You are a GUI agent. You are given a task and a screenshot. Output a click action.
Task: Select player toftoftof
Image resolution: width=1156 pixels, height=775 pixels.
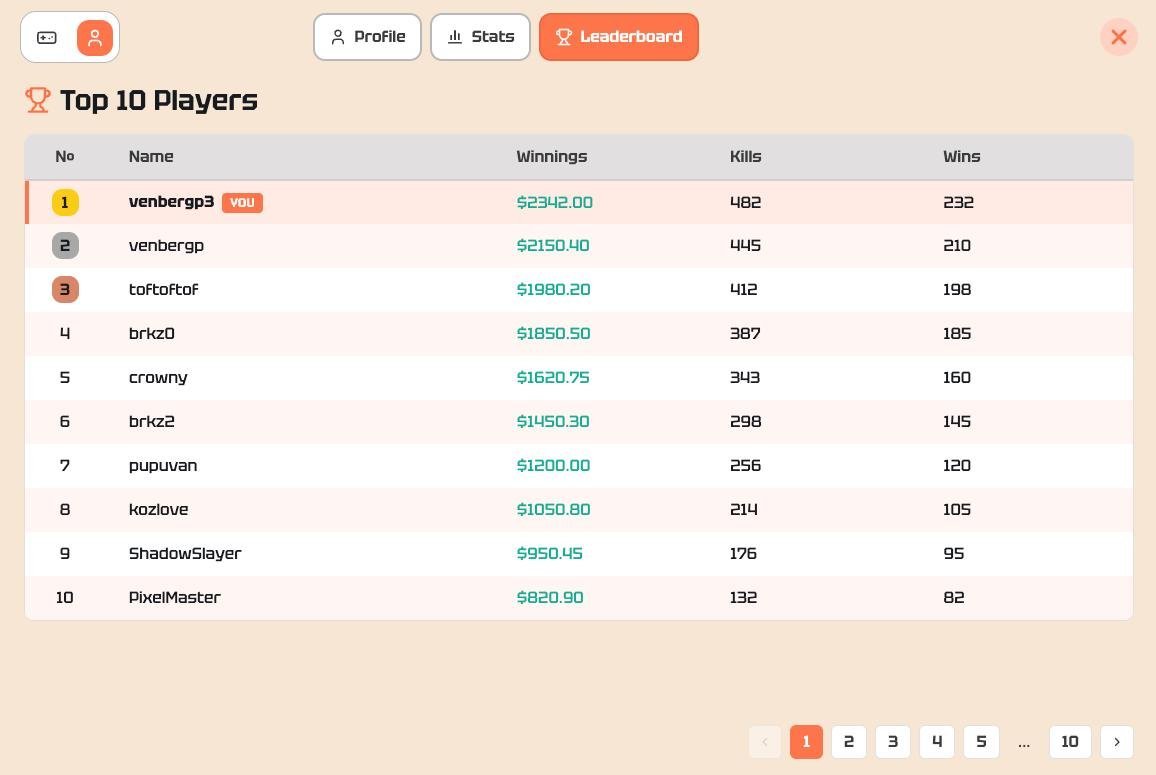click(164, 290)
